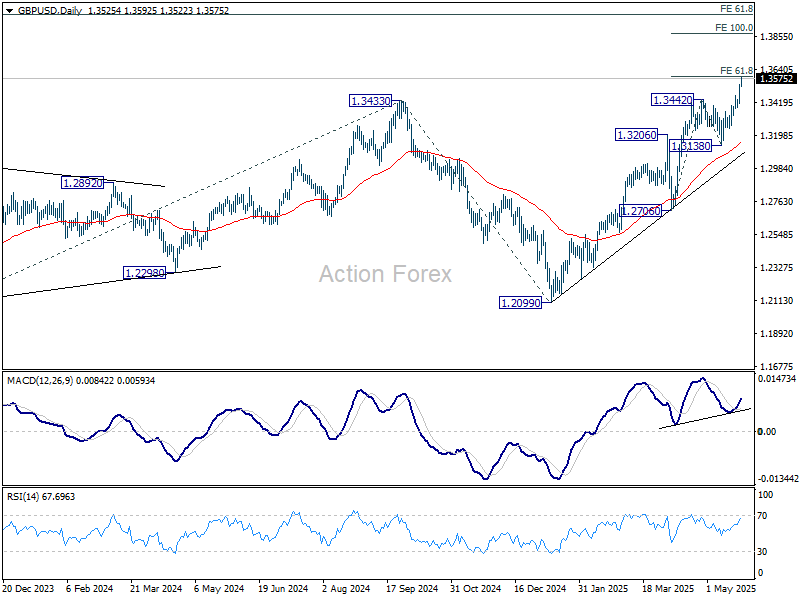The image size is (800, 600).
Task: Click the 1.23275 price axis value
Action: pyautogui.click(x=777, y=267)
